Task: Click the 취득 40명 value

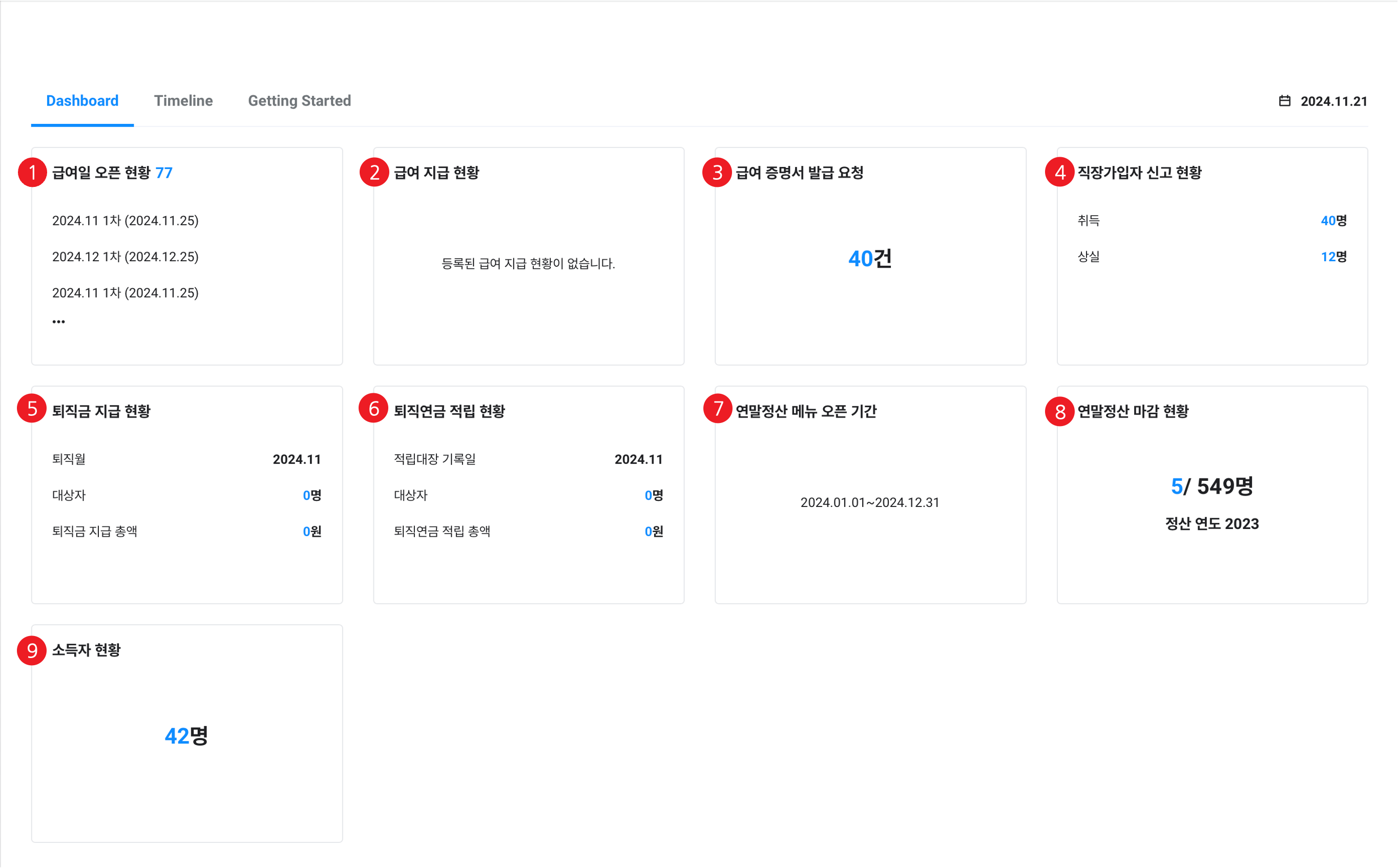Action: pos(1333,220)
